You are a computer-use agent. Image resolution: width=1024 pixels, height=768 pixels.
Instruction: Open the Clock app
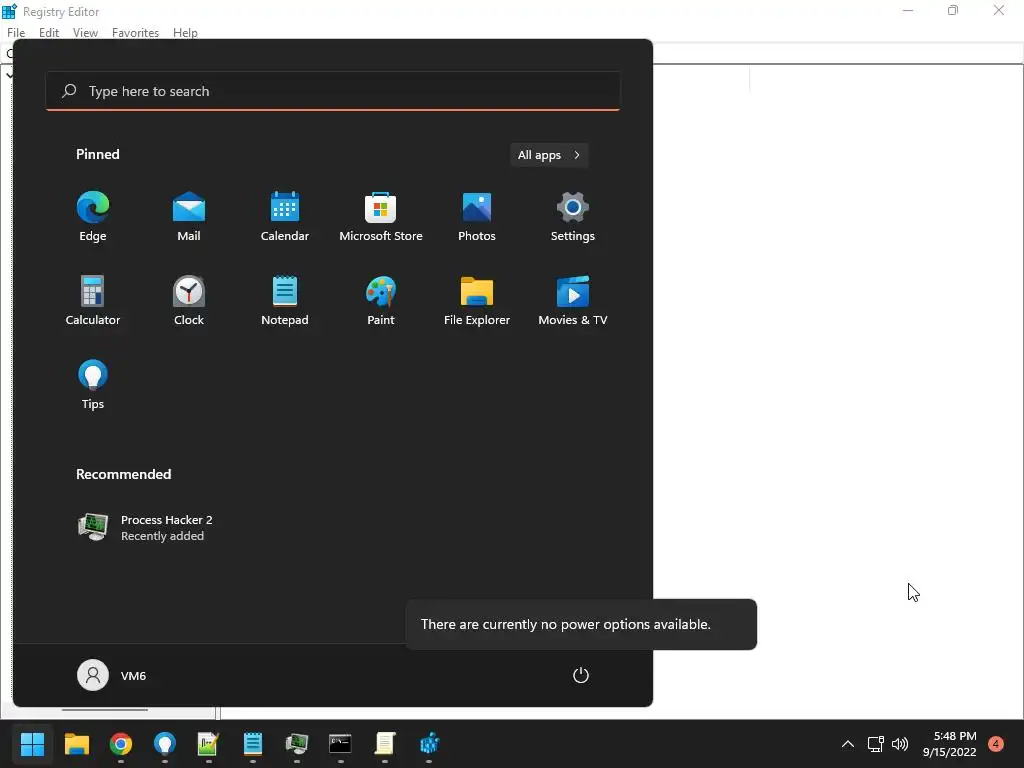189,301
